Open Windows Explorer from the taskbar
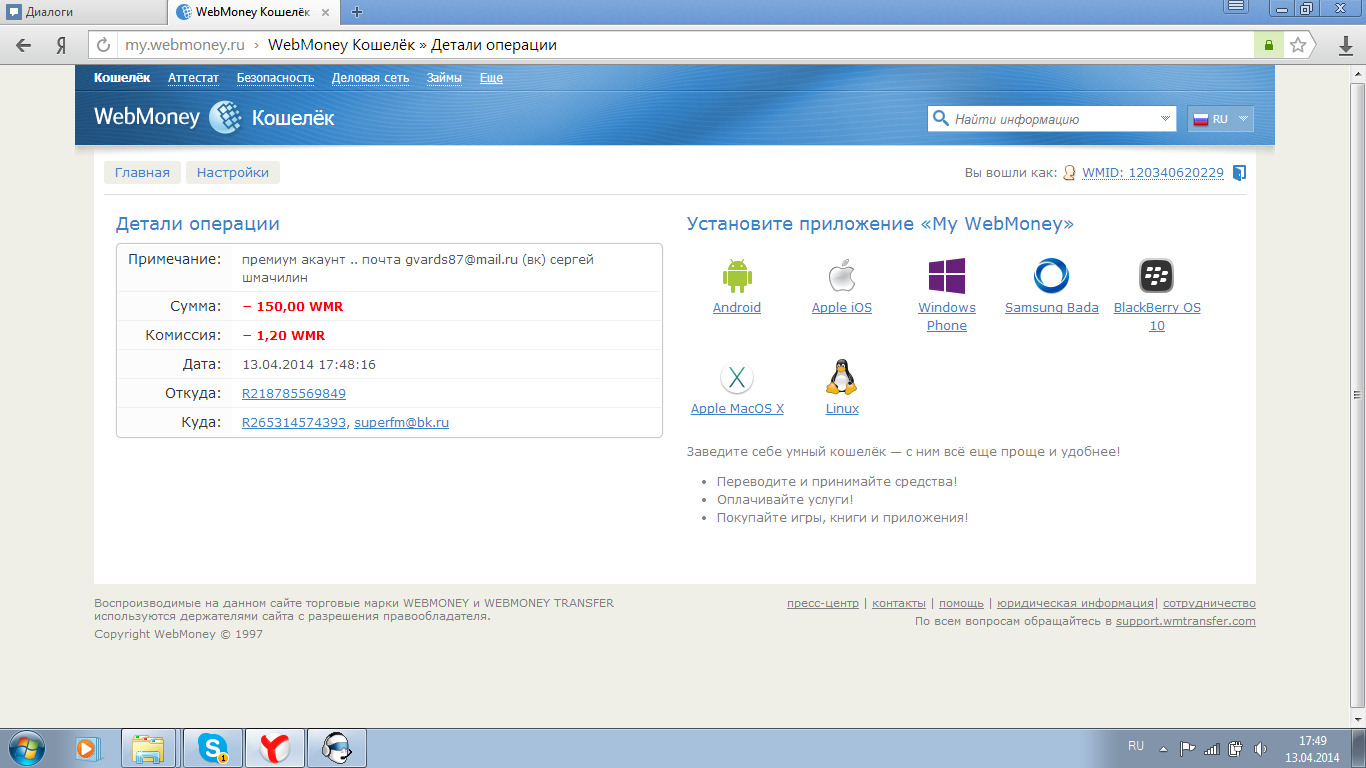 pyautogui.click(x=148, y=748)
